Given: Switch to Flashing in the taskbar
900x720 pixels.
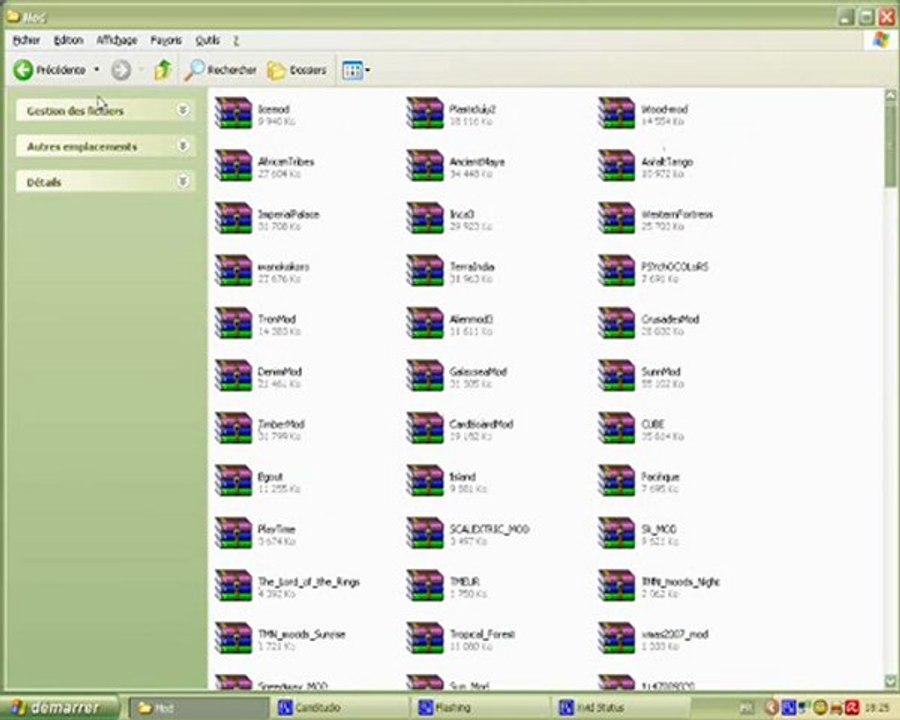Looking at the screenshot, I should click(482, 707).
